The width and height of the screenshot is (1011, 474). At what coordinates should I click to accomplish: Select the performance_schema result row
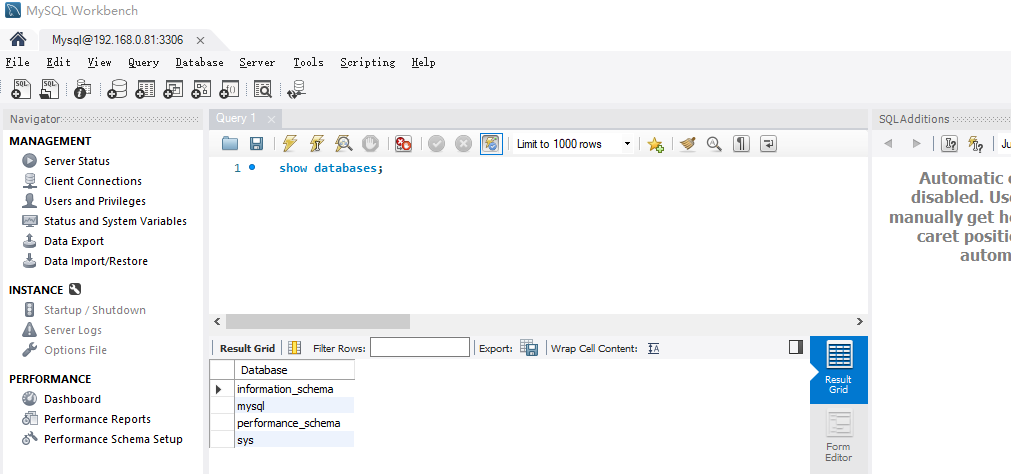[295, 423]
